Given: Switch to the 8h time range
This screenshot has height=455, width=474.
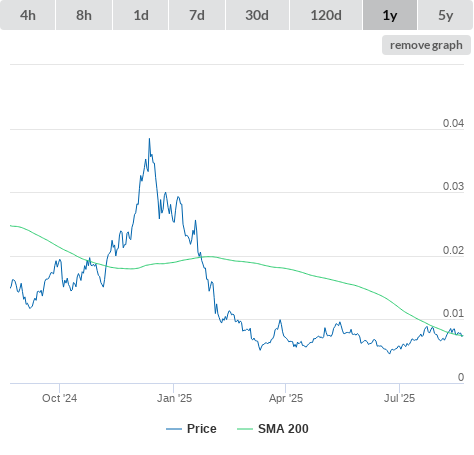Looking at the screenshot, I should (84, 15).
